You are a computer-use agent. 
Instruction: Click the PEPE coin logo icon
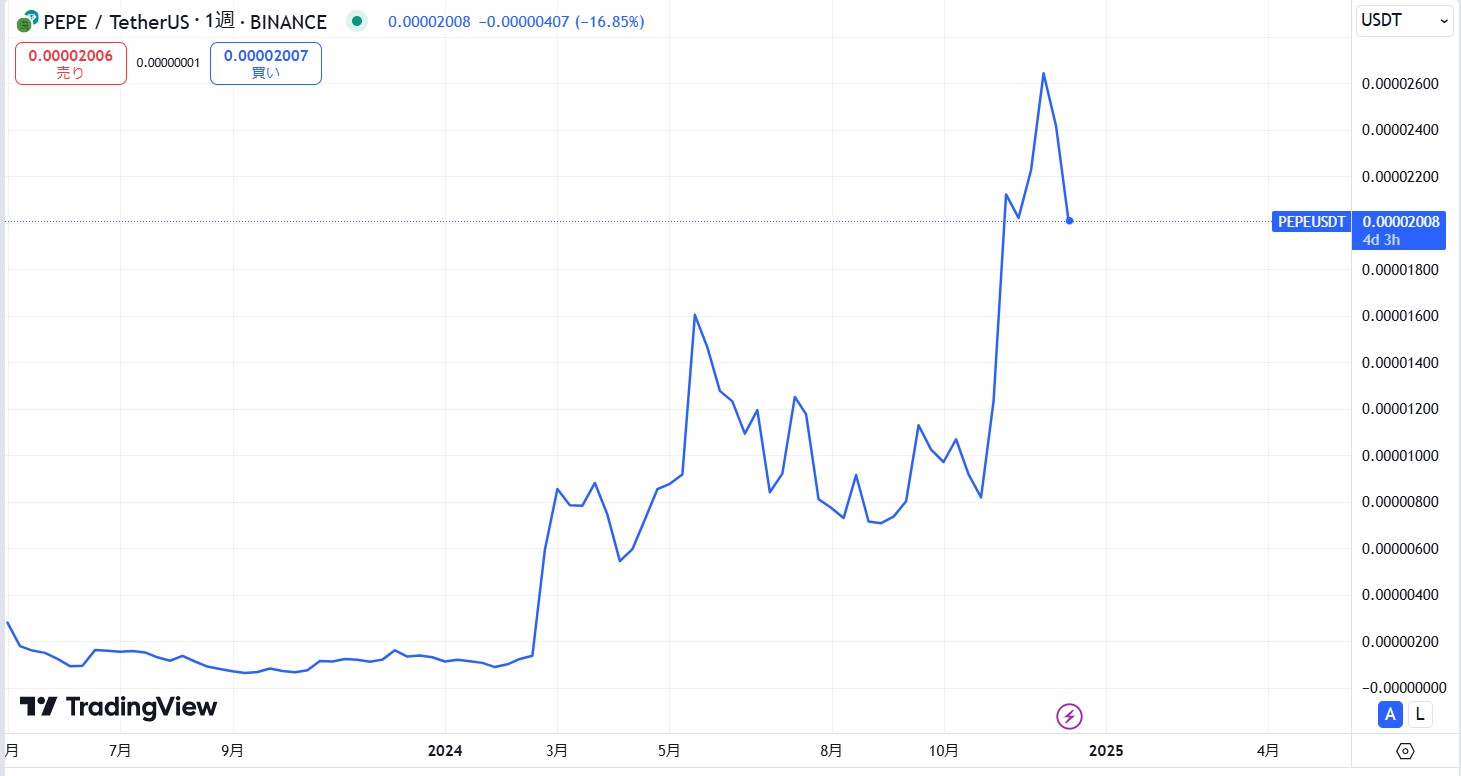click(27, 20)
